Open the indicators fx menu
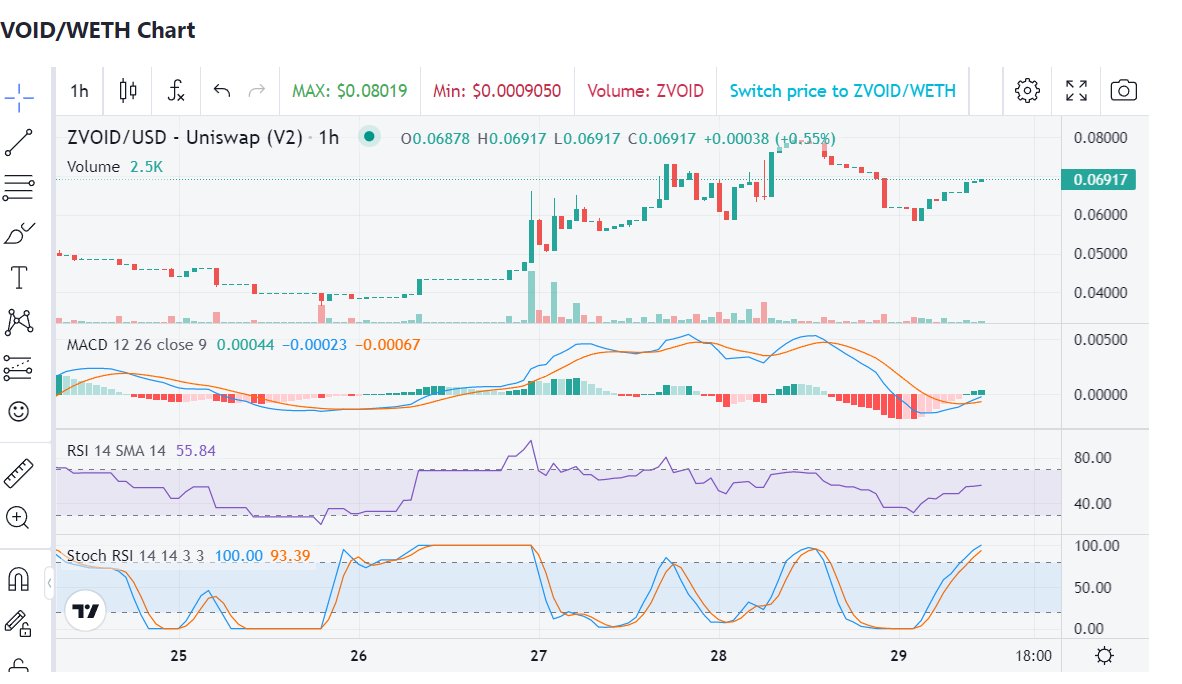Viewport: 1182px width, 684px height. coord(176,91)
